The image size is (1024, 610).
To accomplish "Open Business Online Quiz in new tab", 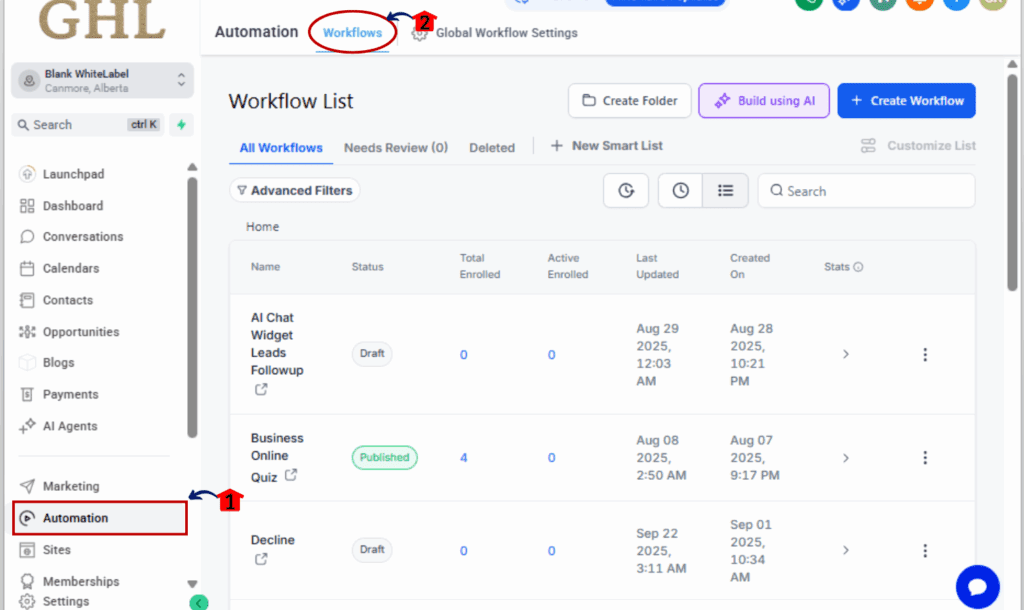I will (289, 477).
